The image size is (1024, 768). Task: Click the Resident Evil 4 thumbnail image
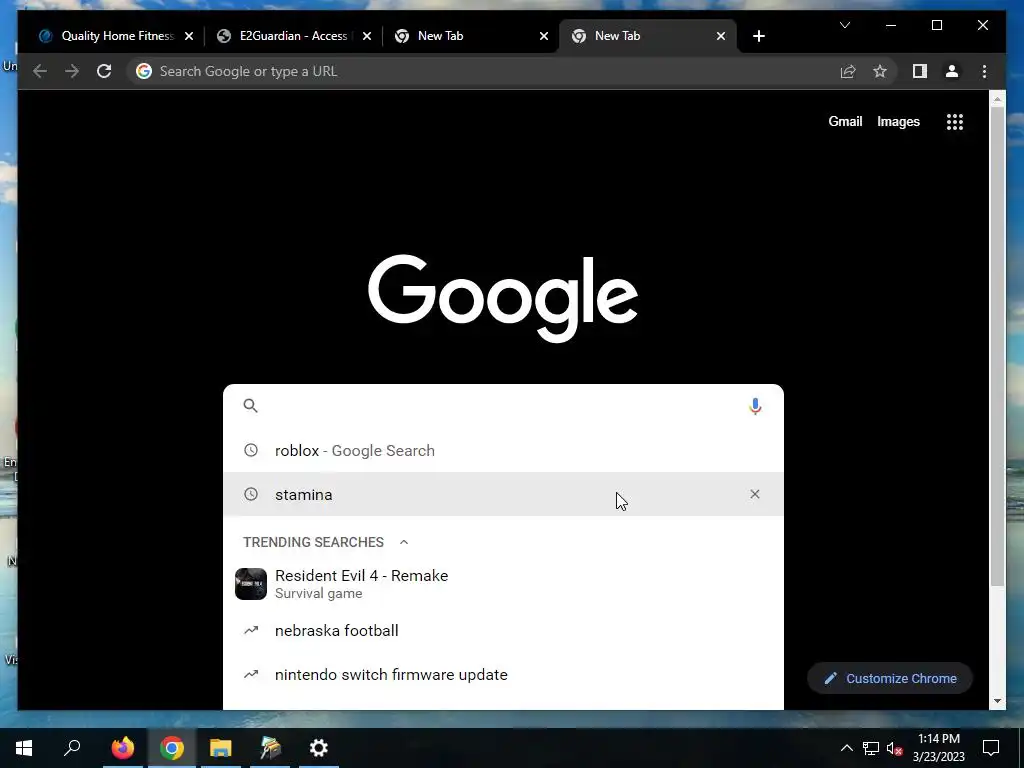tap(251, 584)
